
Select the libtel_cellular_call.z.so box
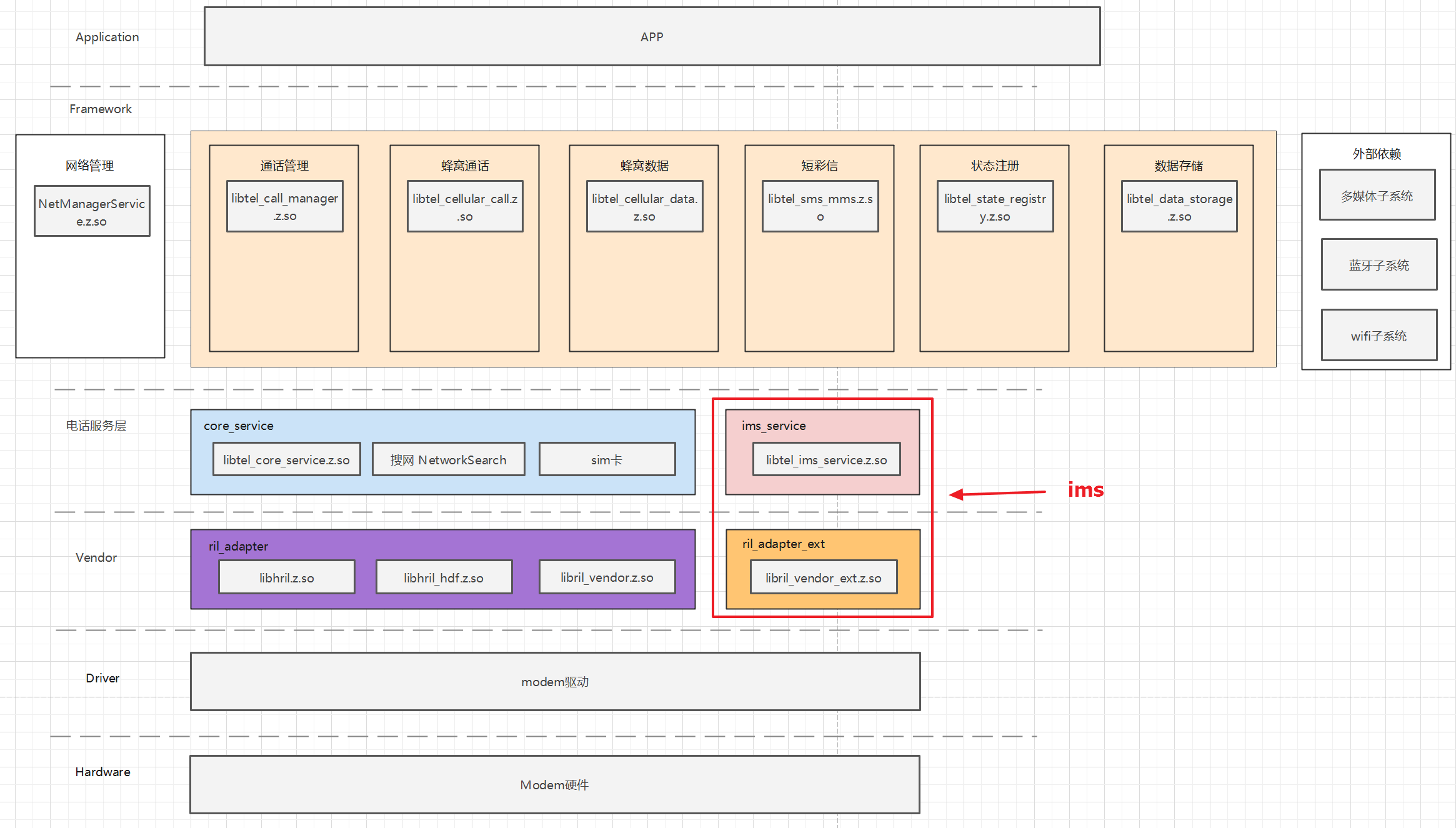[x=464, y=207]
